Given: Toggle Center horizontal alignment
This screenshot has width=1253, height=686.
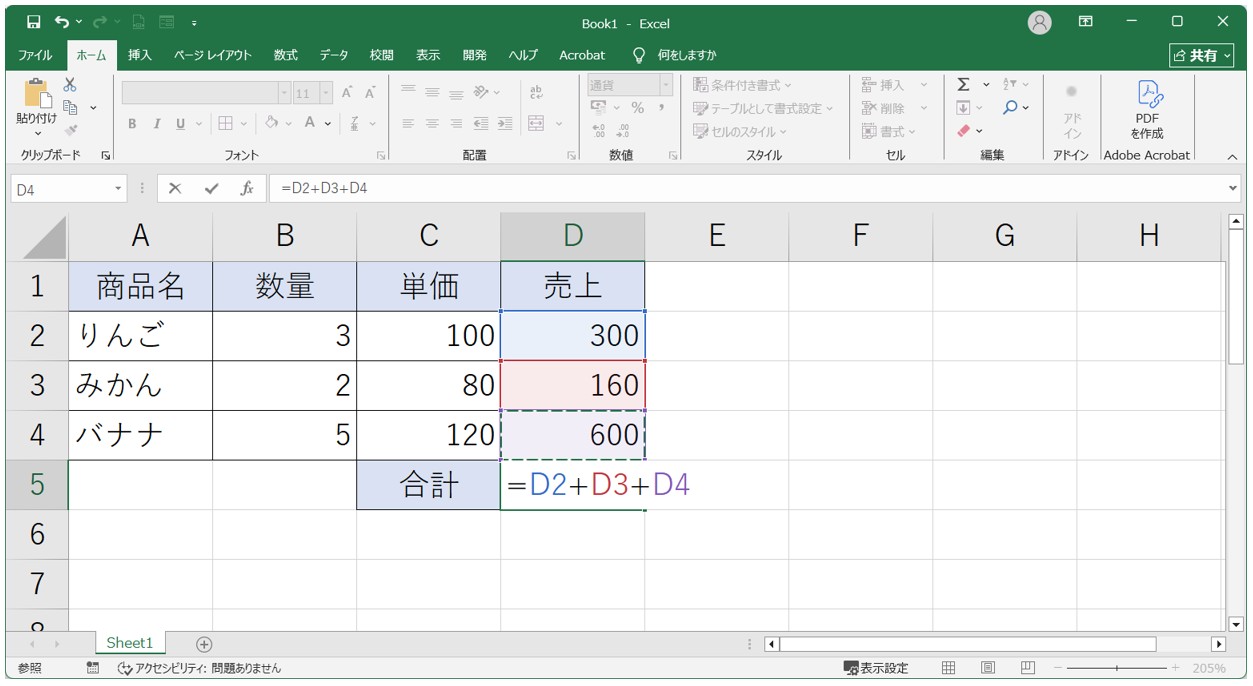Looking at the screenshot, I should tap(433, 124).
